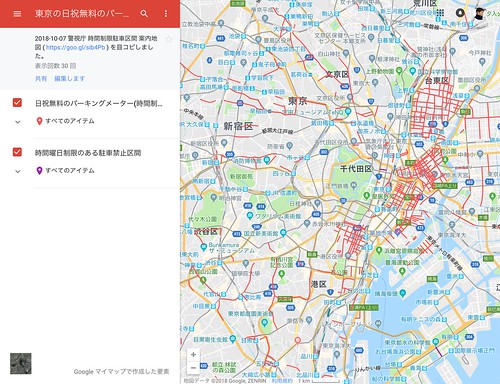Select the 時間曜日制限のある駐車禁止区間 layer title
The image size is (500, 384).
coord(88,153)
